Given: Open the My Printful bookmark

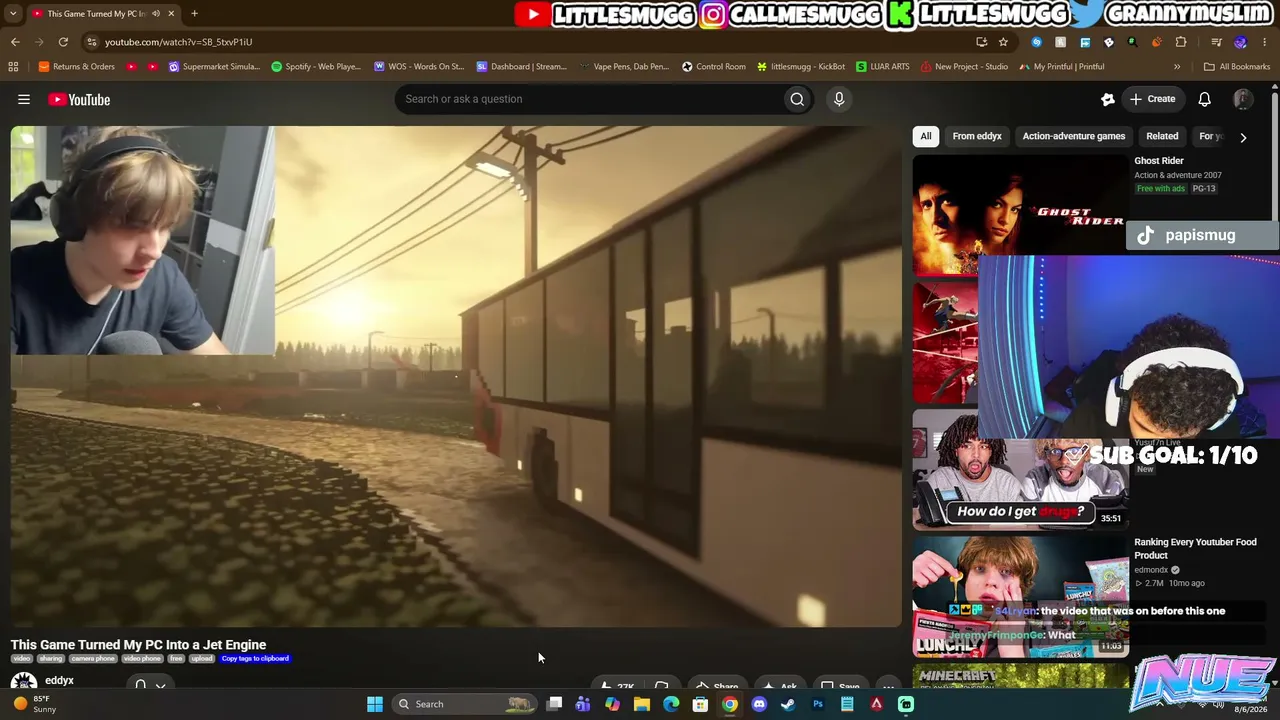Looking at the screenshot, I should click(1062, 67).
